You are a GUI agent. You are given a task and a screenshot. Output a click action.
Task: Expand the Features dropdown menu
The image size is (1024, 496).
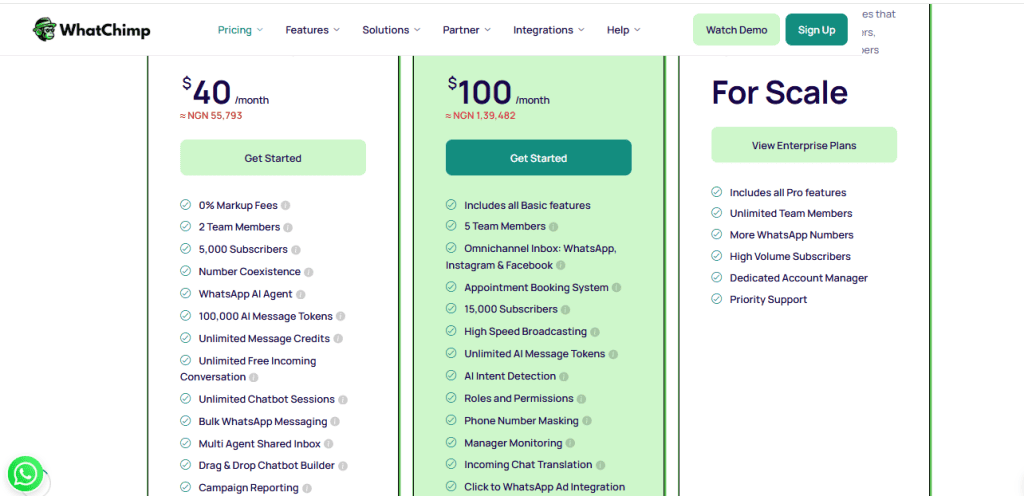(x=312, y=30)
